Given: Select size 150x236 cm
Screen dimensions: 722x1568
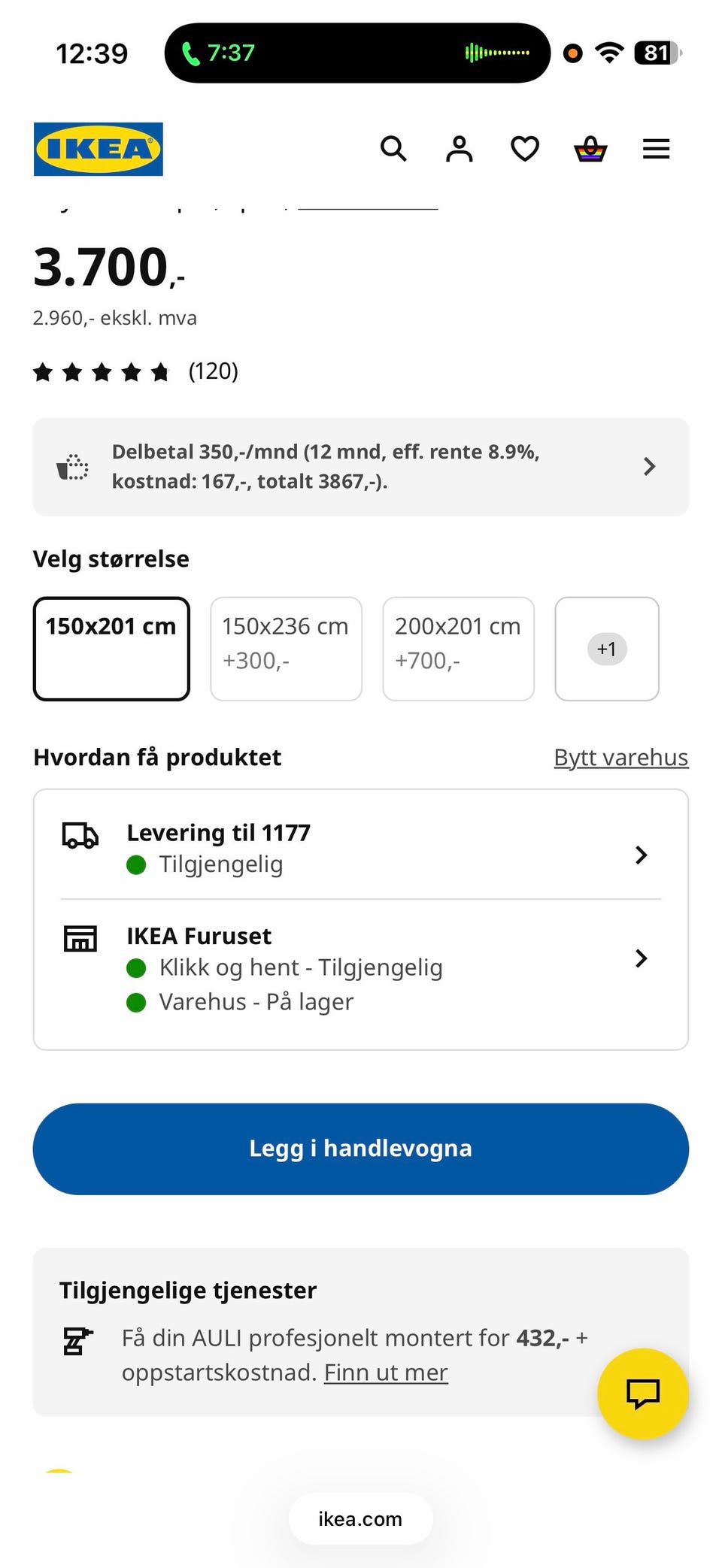Looking at the screenshot, I should click(286, 649).
